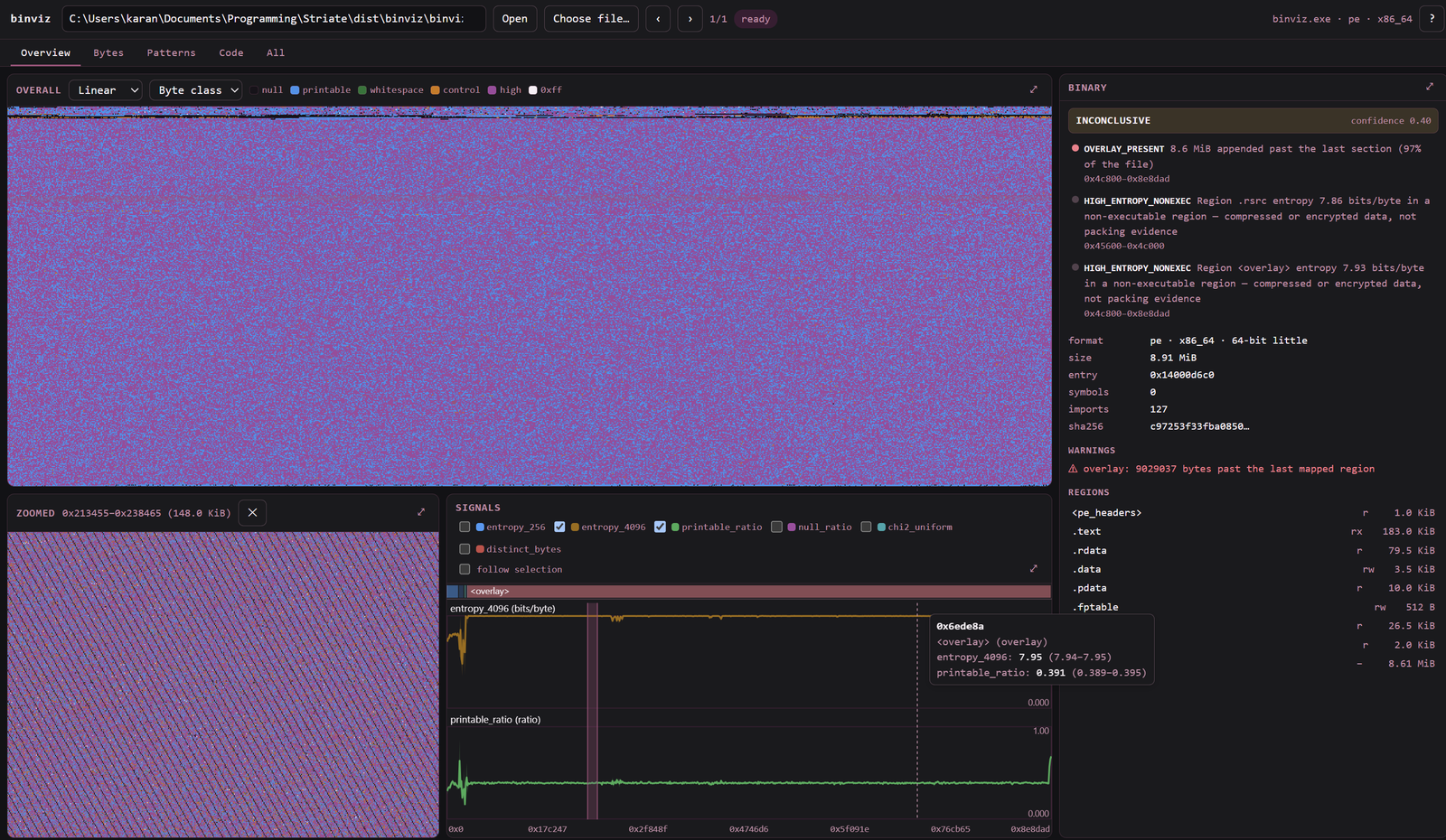Enable the chi2_uniform signal
Viewport: 1446px width, 840px height.
pos(866,527)
